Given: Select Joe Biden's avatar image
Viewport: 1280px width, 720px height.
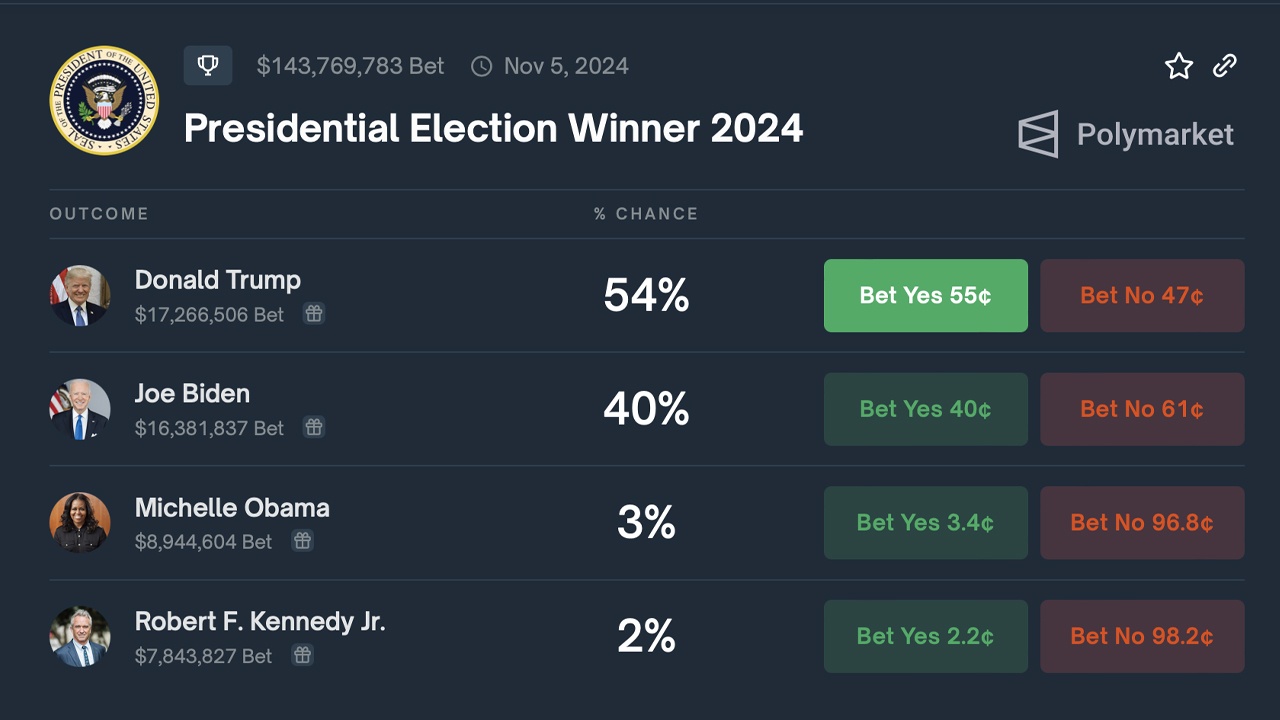Looking at the screenshot, I should point(80,409).
